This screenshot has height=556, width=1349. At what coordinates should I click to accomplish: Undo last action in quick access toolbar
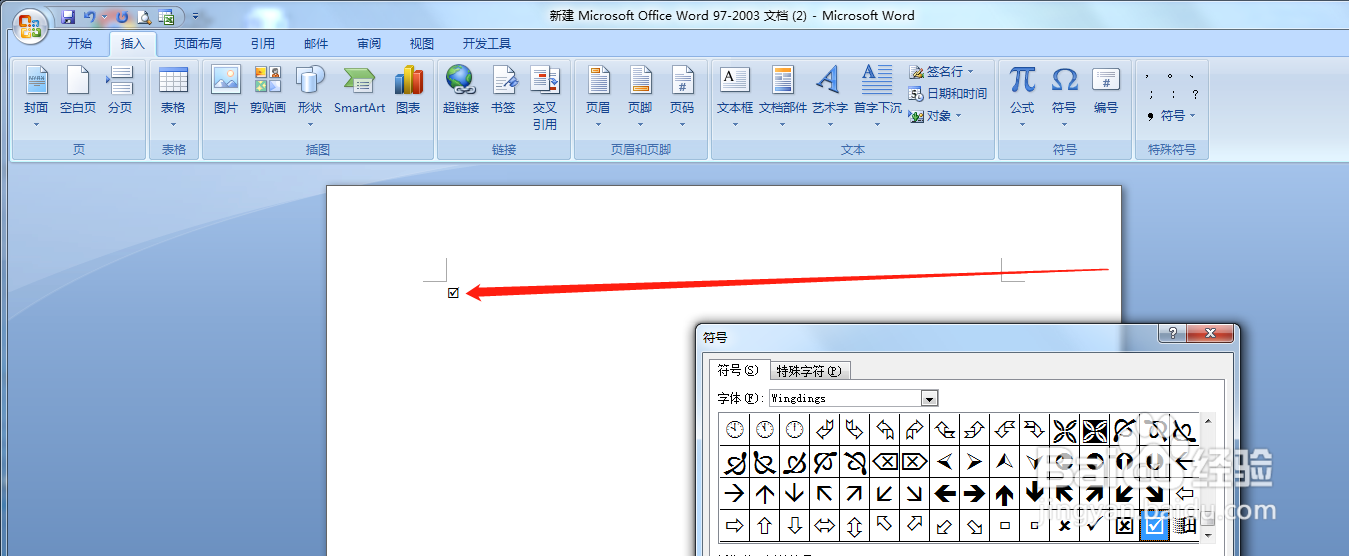click(90, 17)
